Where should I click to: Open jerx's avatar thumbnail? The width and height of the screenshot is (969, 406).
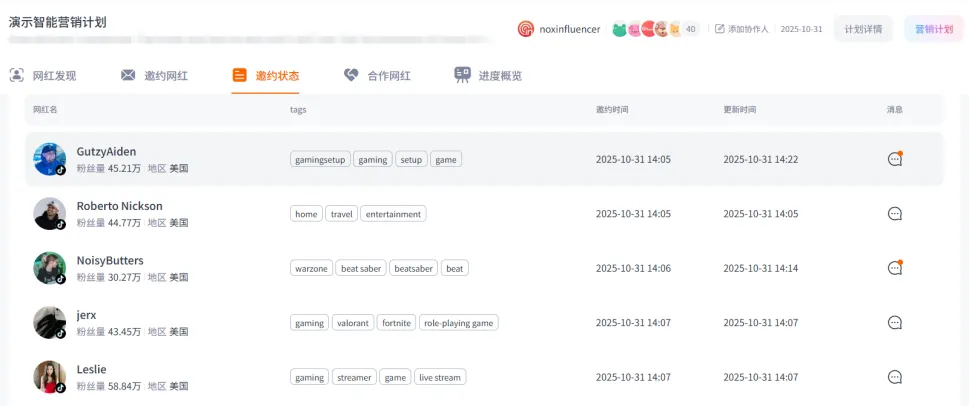pos(49,323)
